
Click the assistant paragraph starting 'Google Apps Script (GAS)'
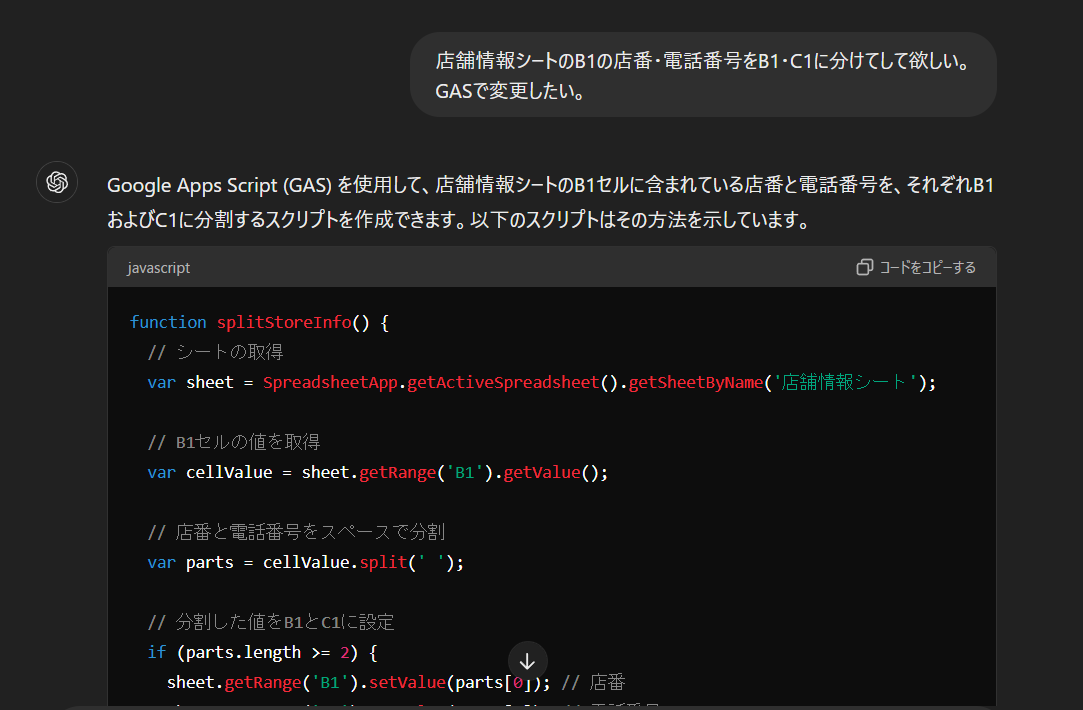coord(550,202)
